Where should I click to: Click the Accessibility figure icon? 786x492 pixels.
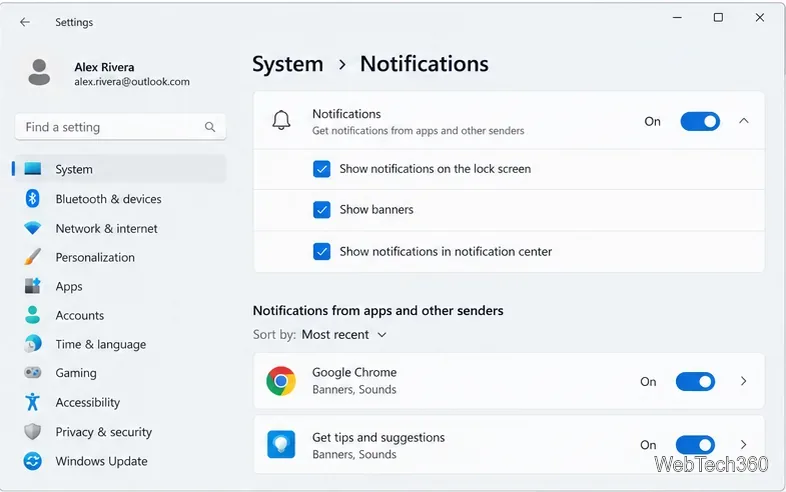point(33,402)
